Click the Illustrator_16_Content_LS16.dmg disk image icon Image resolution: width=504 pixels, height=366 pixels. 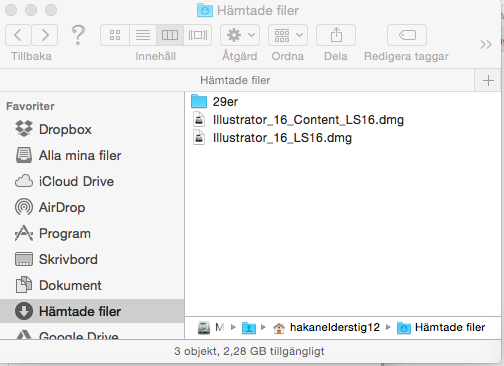[199, 120]
